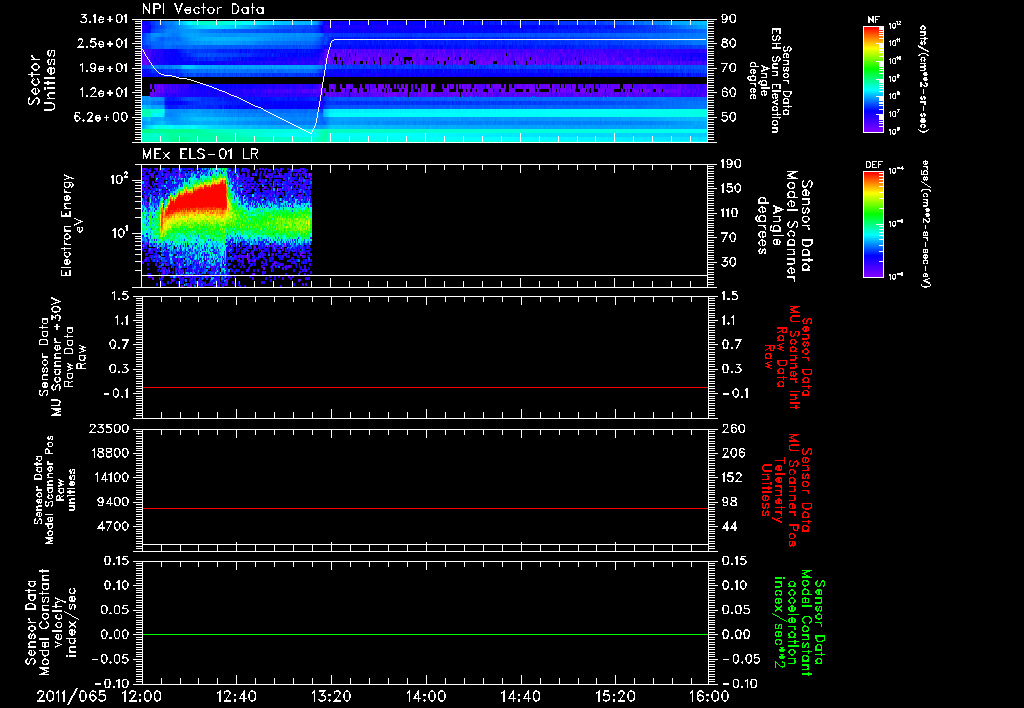This screenshot has width=1024, height=708.
Task: Click the "18800" scanner position tick label
Action: coord(109,453)
